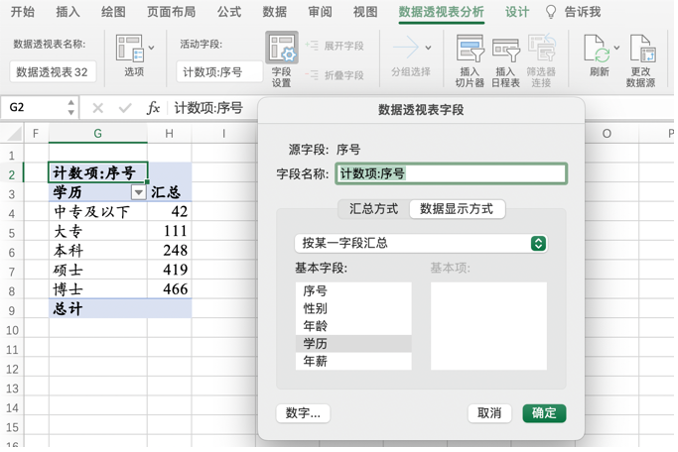This screenshot has height=452, width=678.
Task: Click the 数字... button
Action: click(x=302, y=413)
